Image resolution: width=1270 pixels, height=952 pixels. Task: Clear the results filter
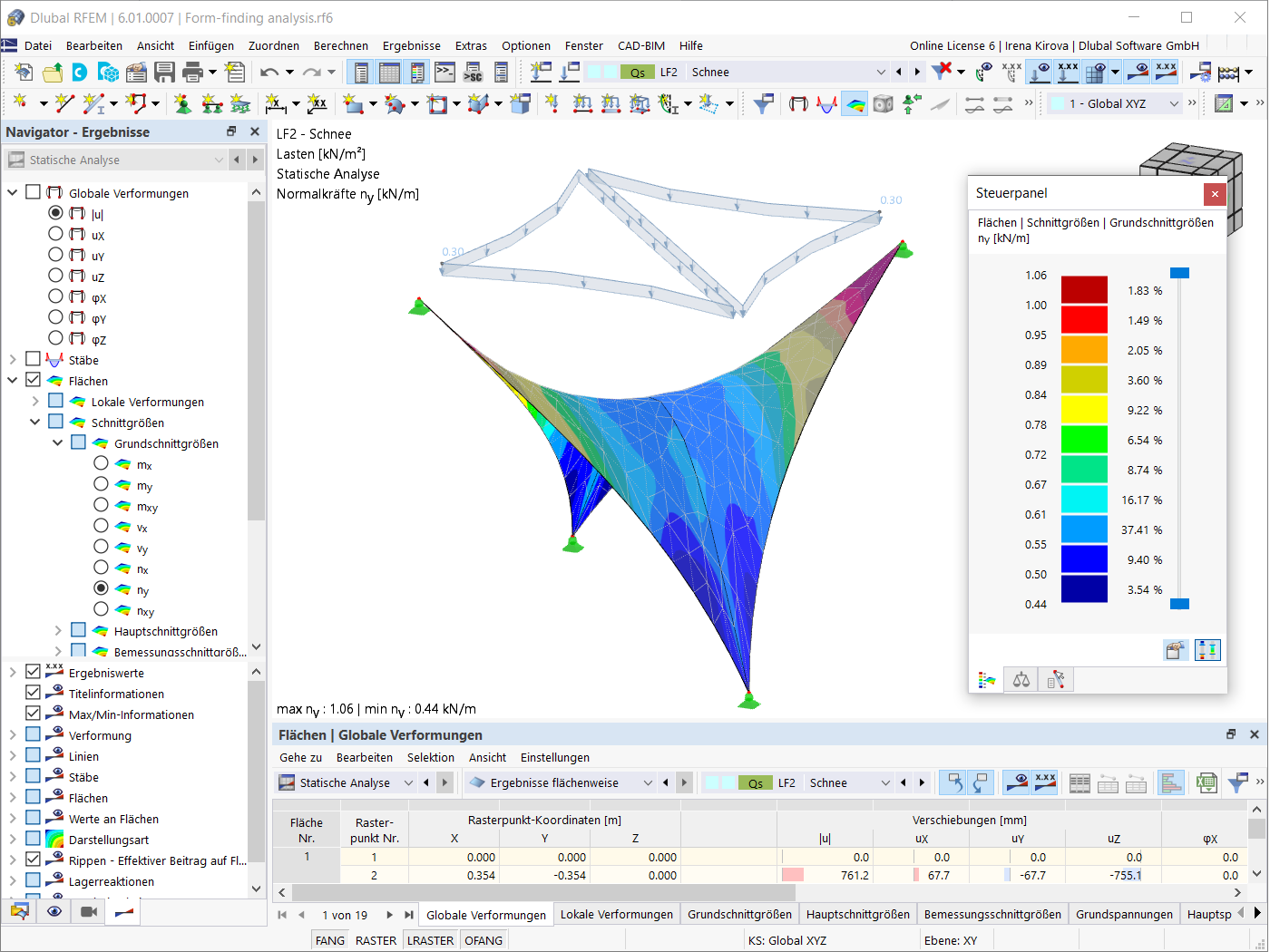(943, 72)
